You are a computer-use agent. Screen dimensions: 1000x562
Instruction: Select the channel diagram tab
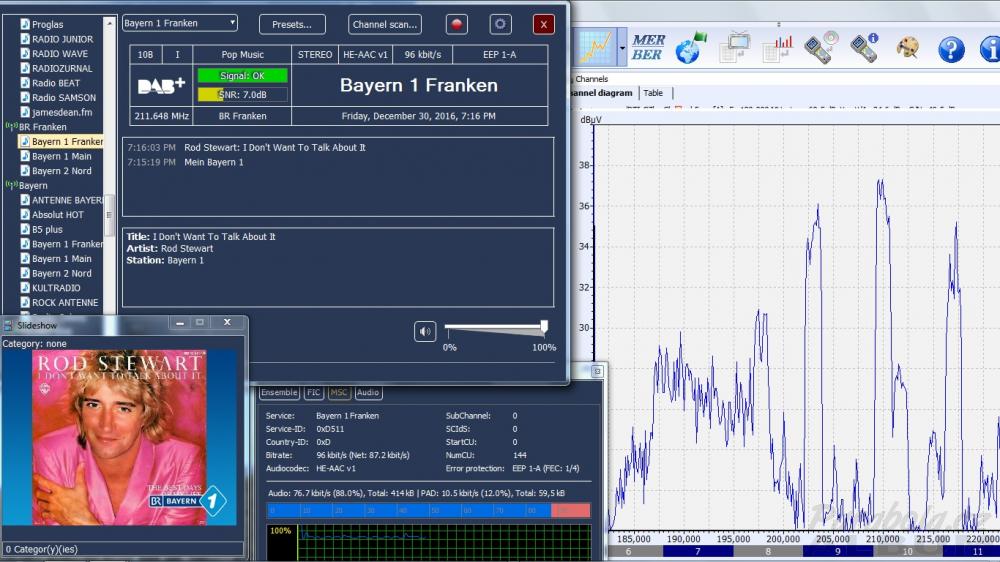(x=603, y=93)
